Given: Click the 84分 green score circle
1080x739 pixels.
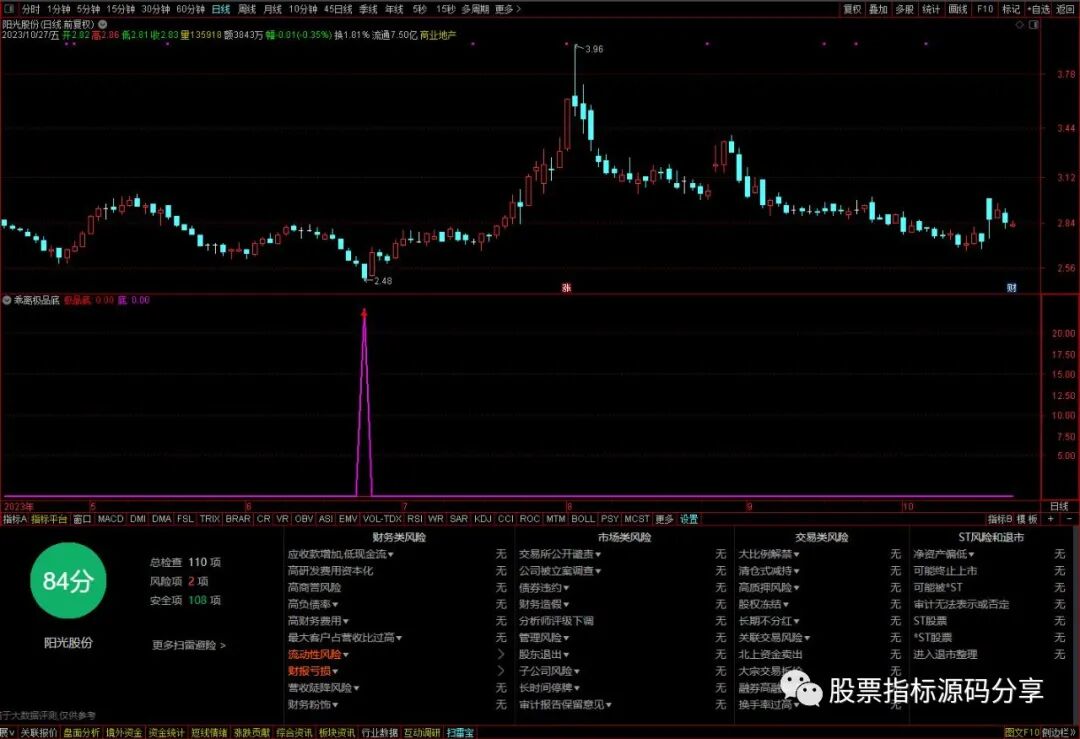Looking at the screenshot, I should tap(68, 581).
